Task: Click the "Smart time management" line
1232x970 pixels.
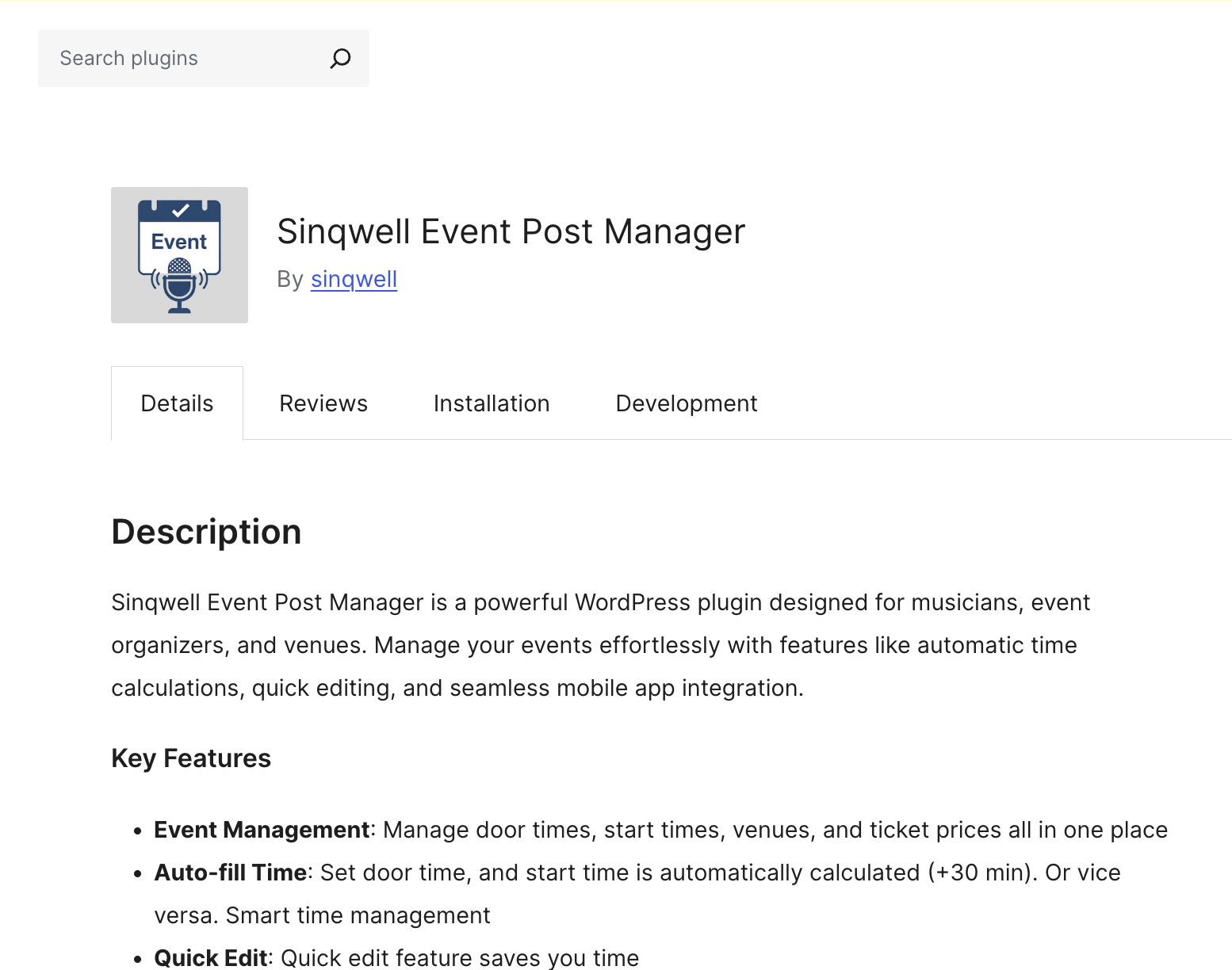Action: pyautogui.click(x=358, y=915)
